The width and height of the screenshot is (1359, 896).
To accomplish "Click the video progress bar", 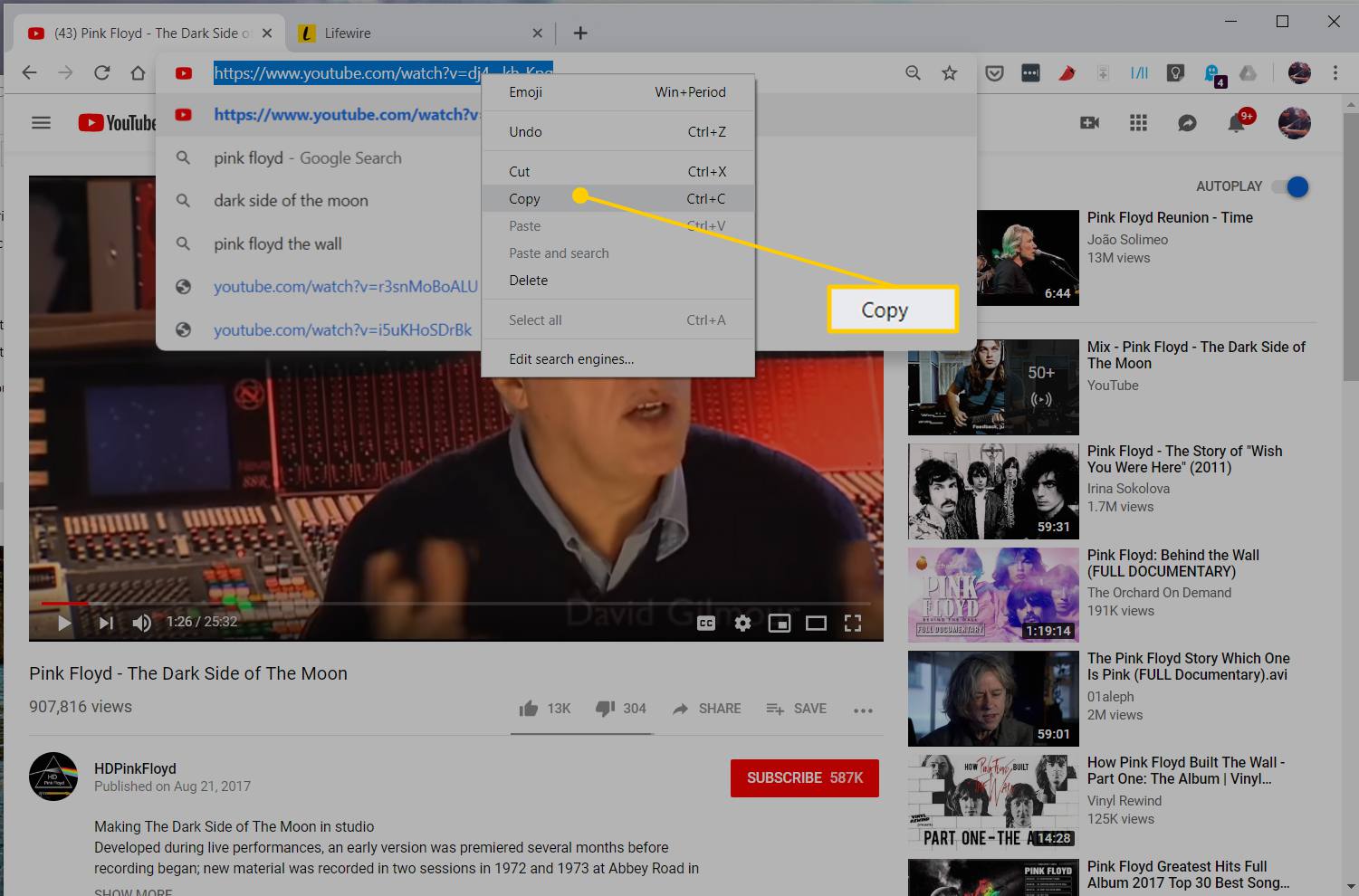I will (x=453, y=603).
